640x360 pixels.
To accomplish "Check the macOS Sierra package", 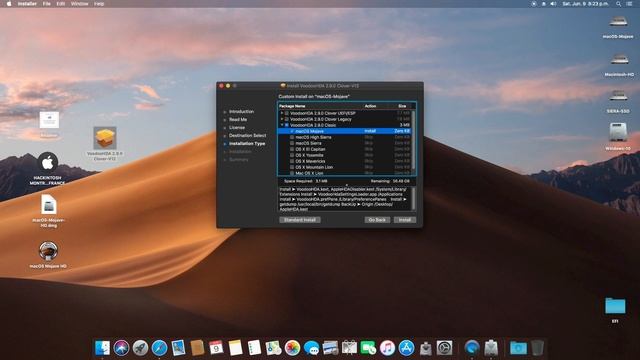I will click(292, 143).
